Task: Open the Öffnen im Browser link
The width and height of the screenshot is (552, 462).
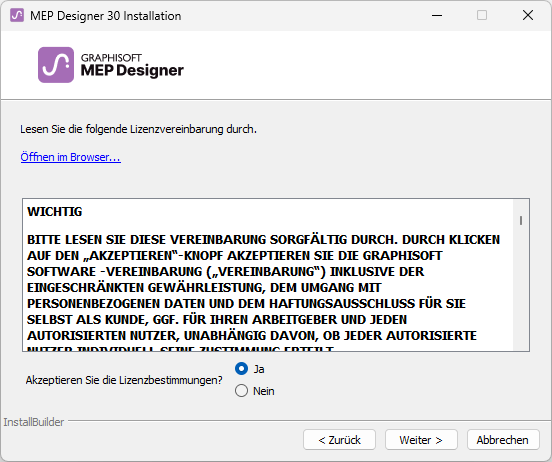Action: (x=70, y=157)
